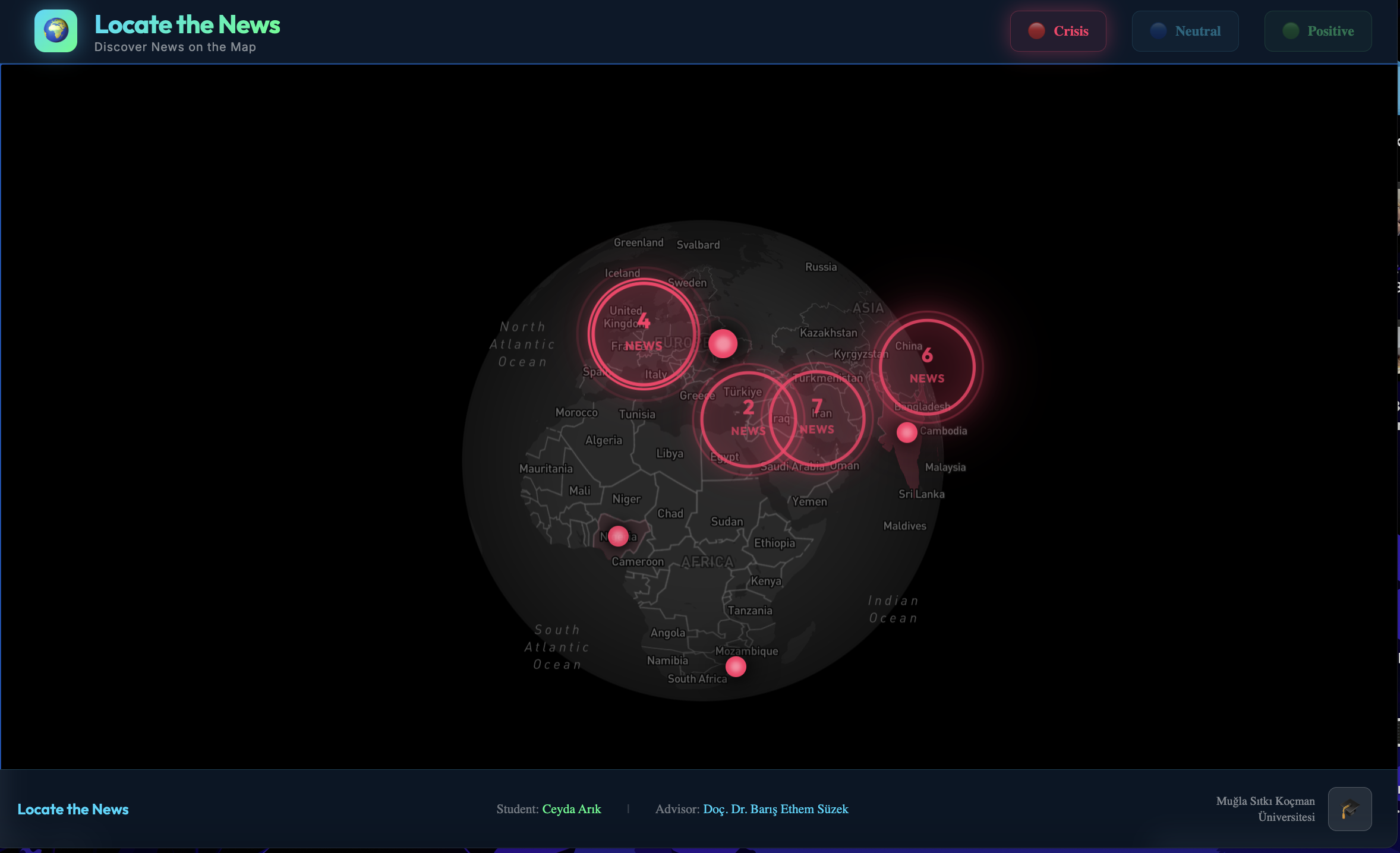Click the Sudan label on the globe
This screenshot has height=853, width=1400.
coord(727,521)
